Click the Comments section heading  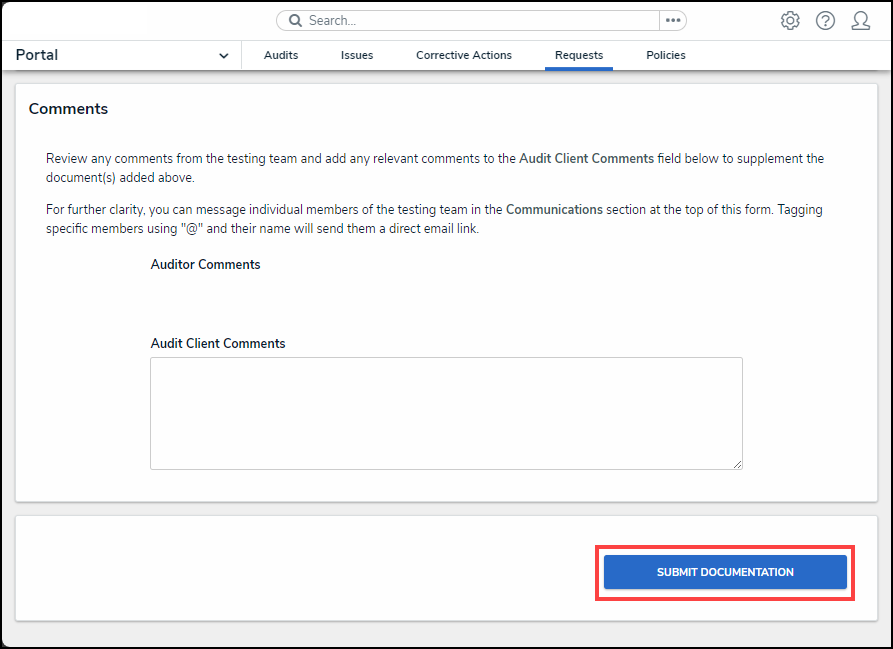click(68, 109)
